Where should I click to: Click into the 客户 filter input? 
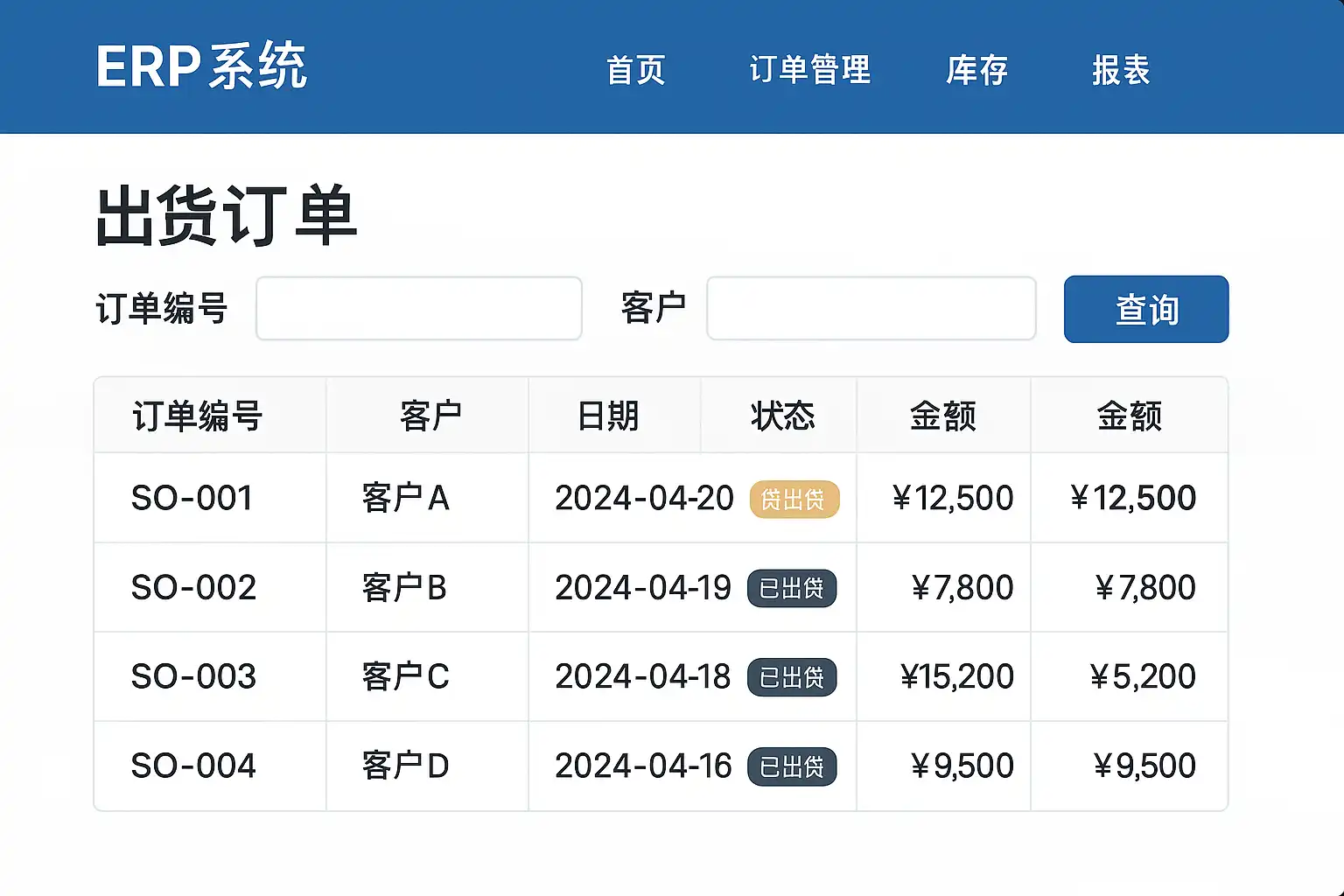871,308
